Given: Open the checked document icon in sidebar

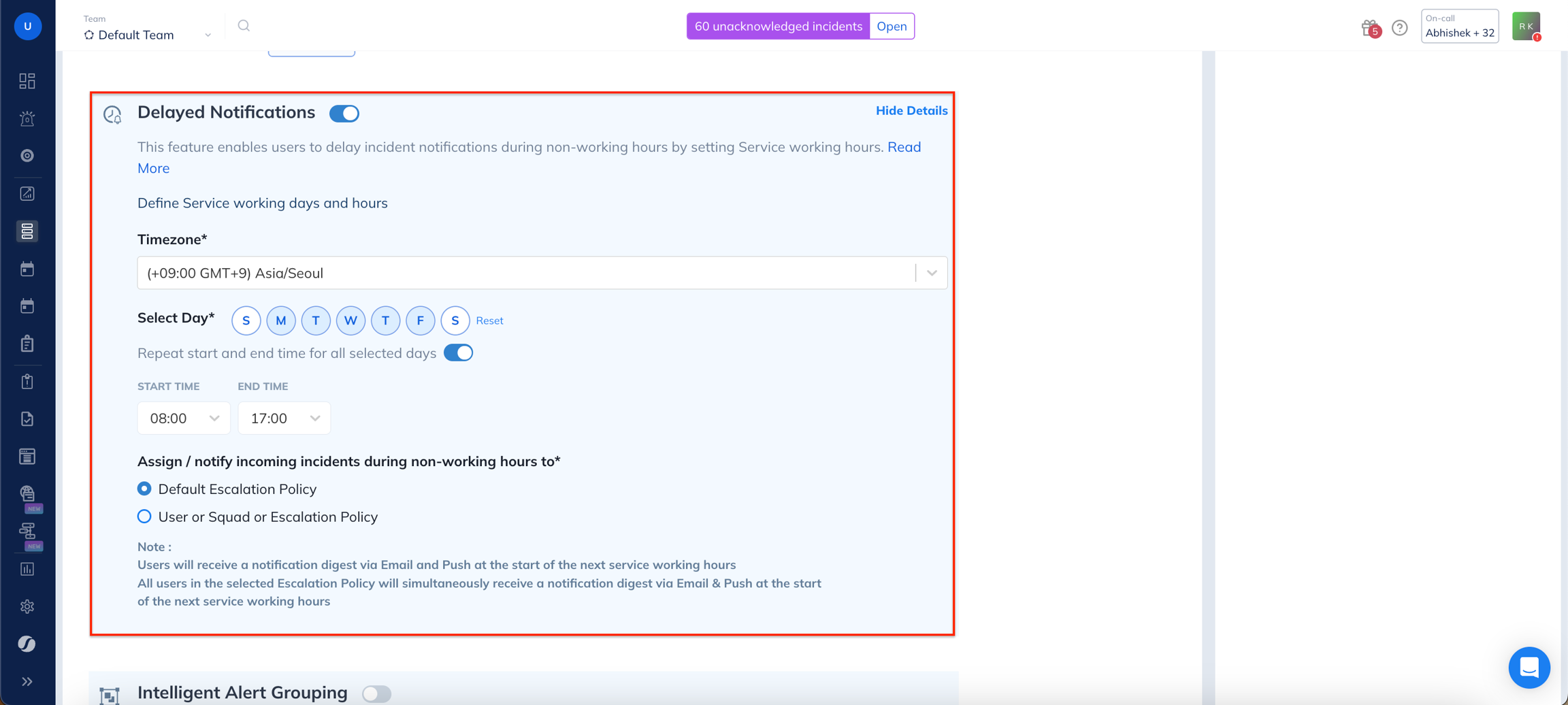Looking at the screenshot, I should tap(27, 419).
